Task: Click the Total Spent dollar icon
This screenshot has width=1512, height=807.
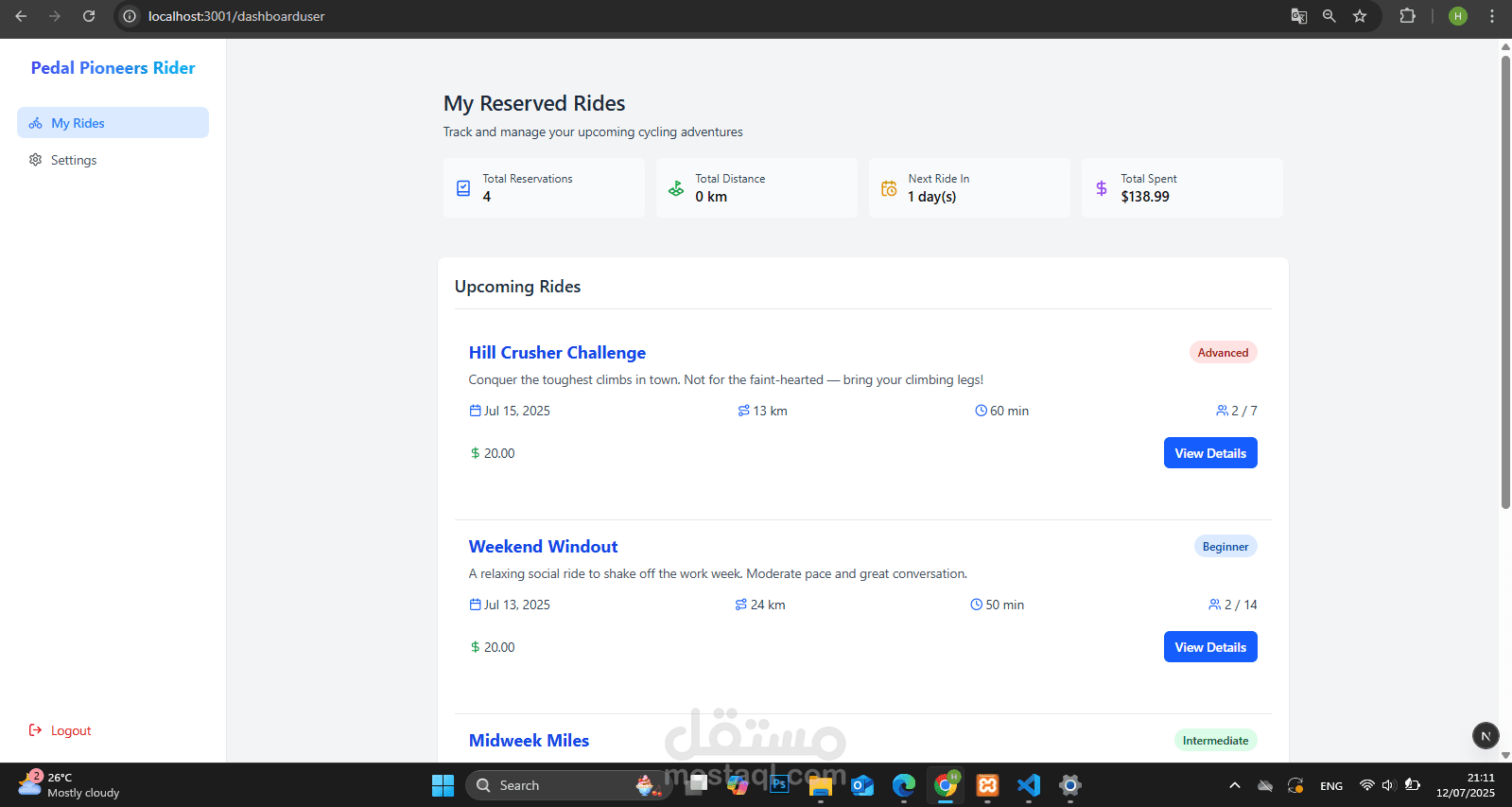Action: (x=1102, y=188)
